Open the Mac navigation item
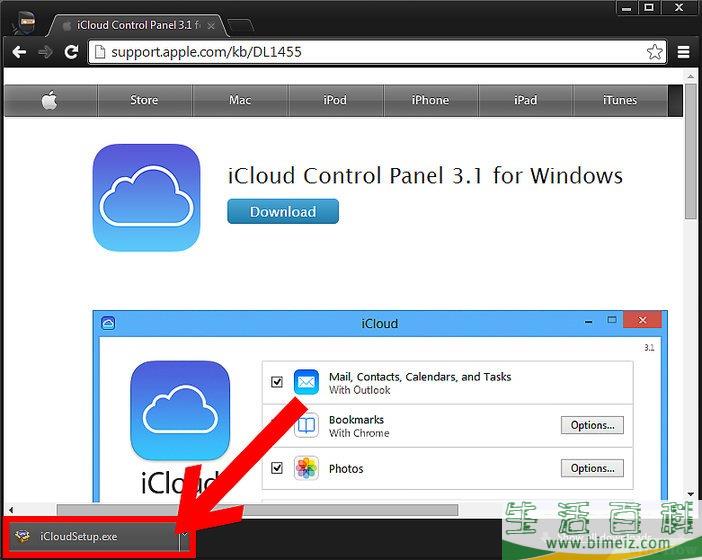Image resolution: width=702 pixels, height=560 pixels. (x=240, y=100)
